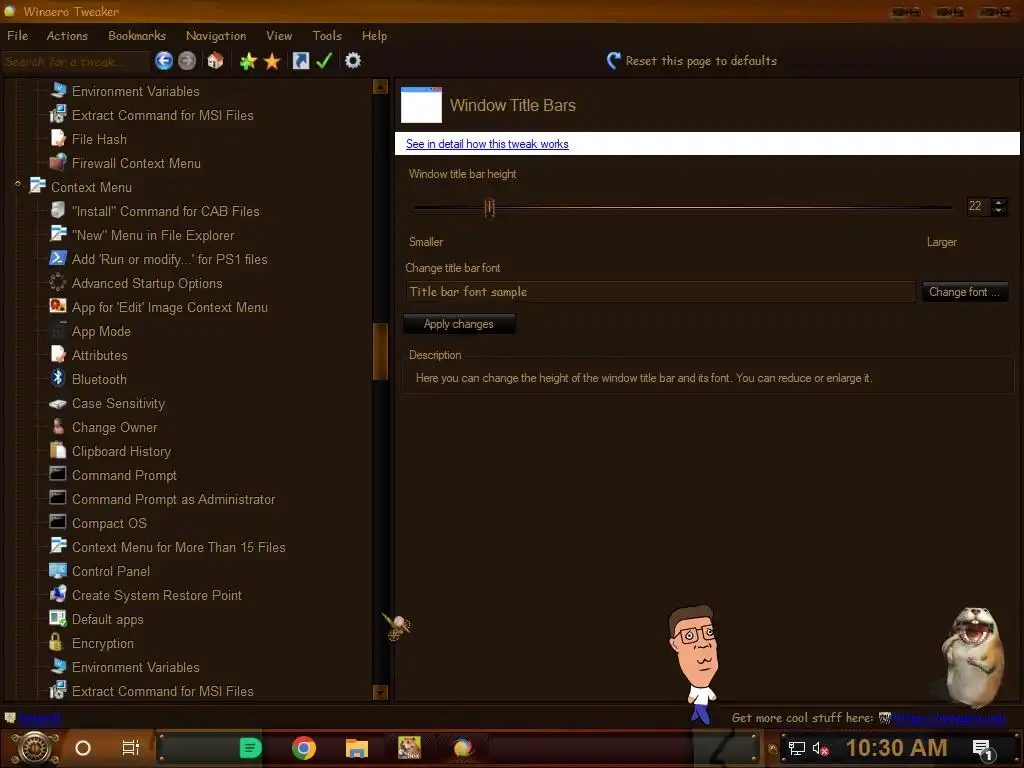This screenshot has width=1024, height=768.
Task: Open Start menu with steampunk gear button
Action: tap(35, 748)
